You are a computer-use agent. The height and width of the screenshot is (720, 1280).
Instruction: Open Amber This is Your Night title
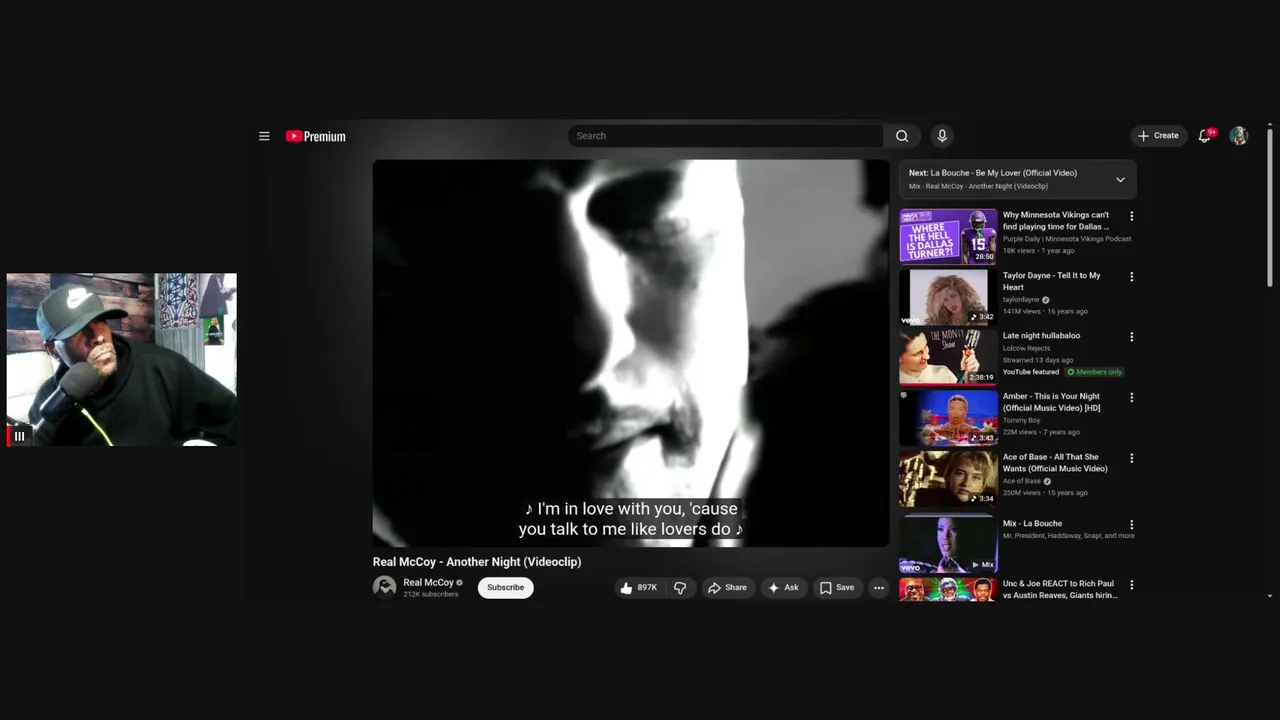point(1052,402)
